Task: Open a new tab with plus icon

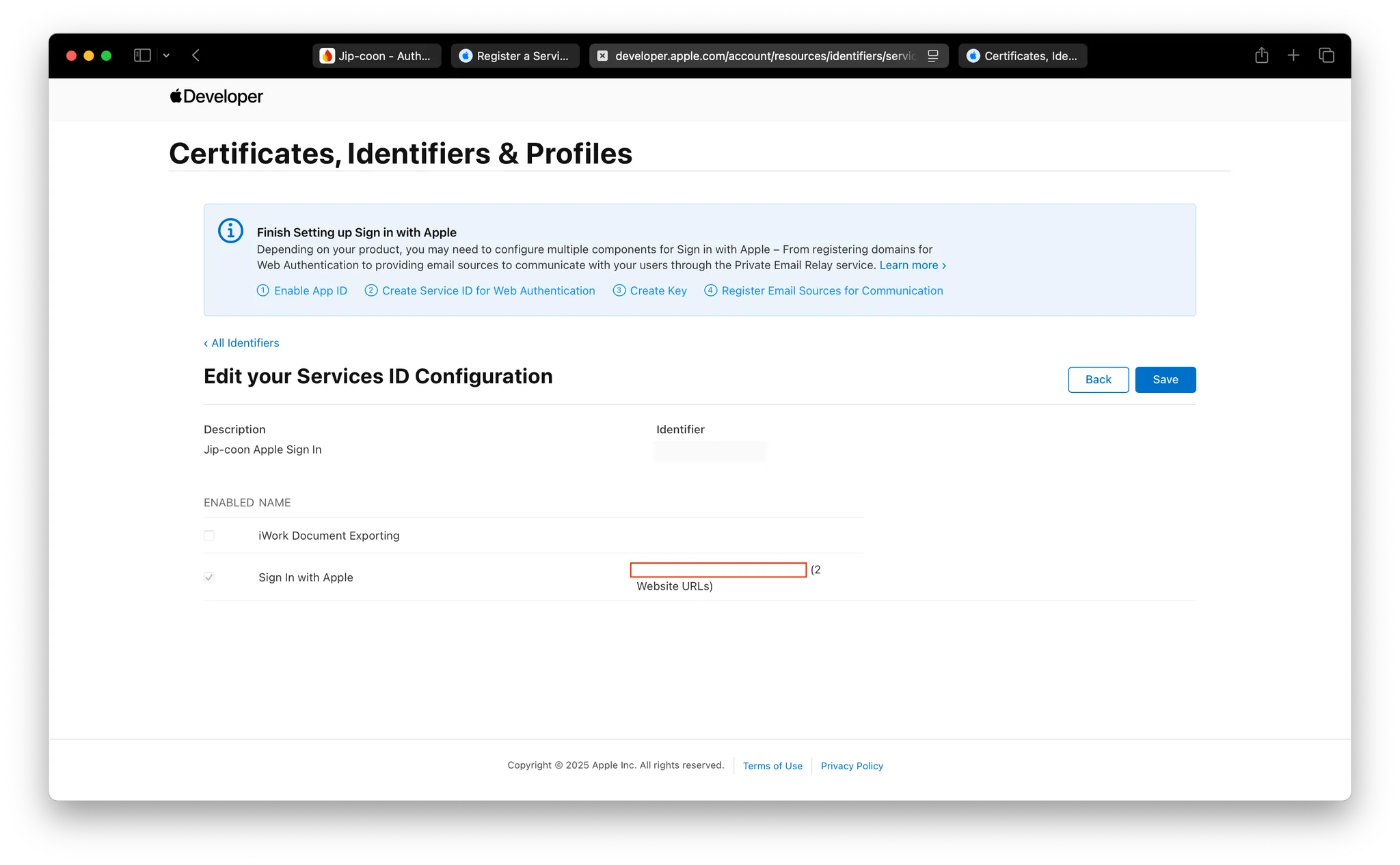Action: coord(1293,55)
